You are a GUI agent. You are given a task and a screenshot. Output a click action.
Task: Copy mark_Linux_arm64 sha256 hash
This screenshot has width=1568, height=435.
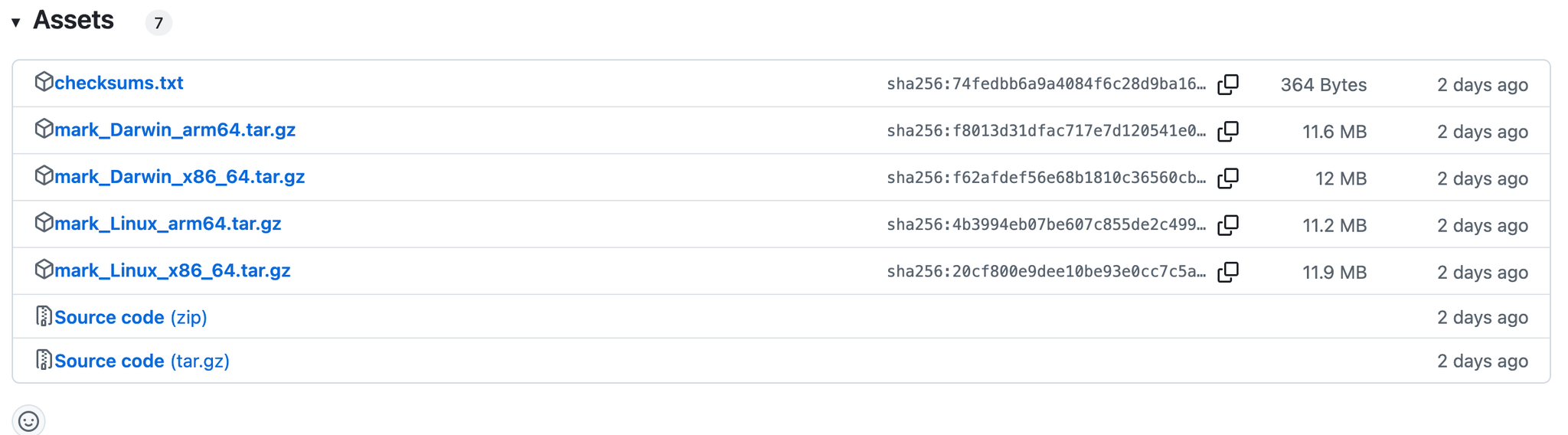coord(1228,224)
